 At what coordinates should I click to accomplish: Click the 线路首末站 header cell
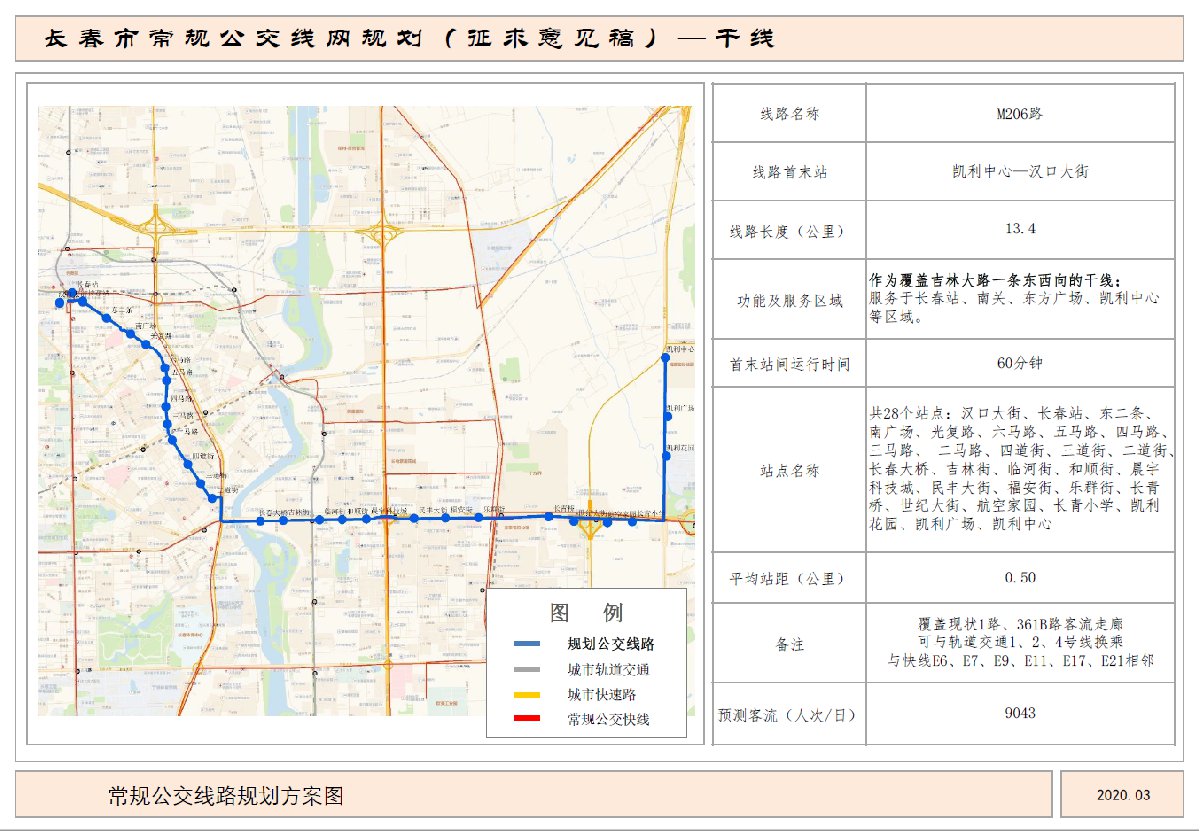[x=789, y=172]
